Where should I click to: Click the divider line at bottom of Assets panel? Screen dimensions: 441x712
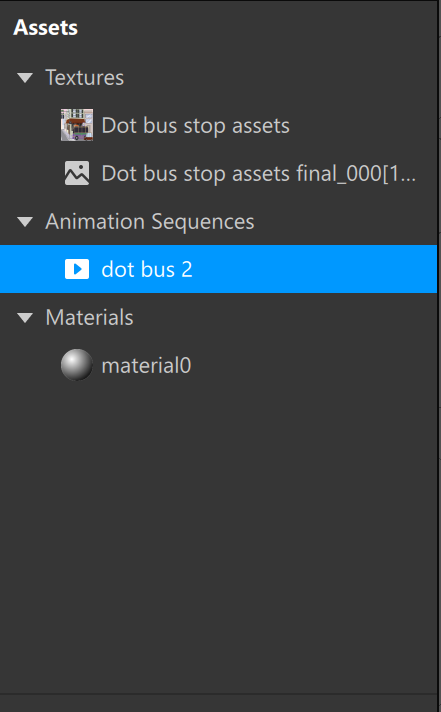coord(218,694)
